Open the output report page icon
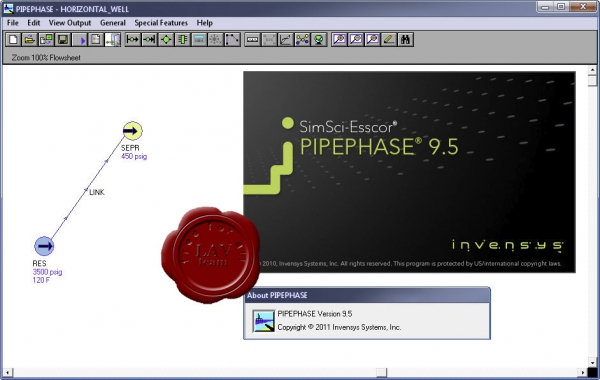The image size is (600, 380). coord(96,39)
